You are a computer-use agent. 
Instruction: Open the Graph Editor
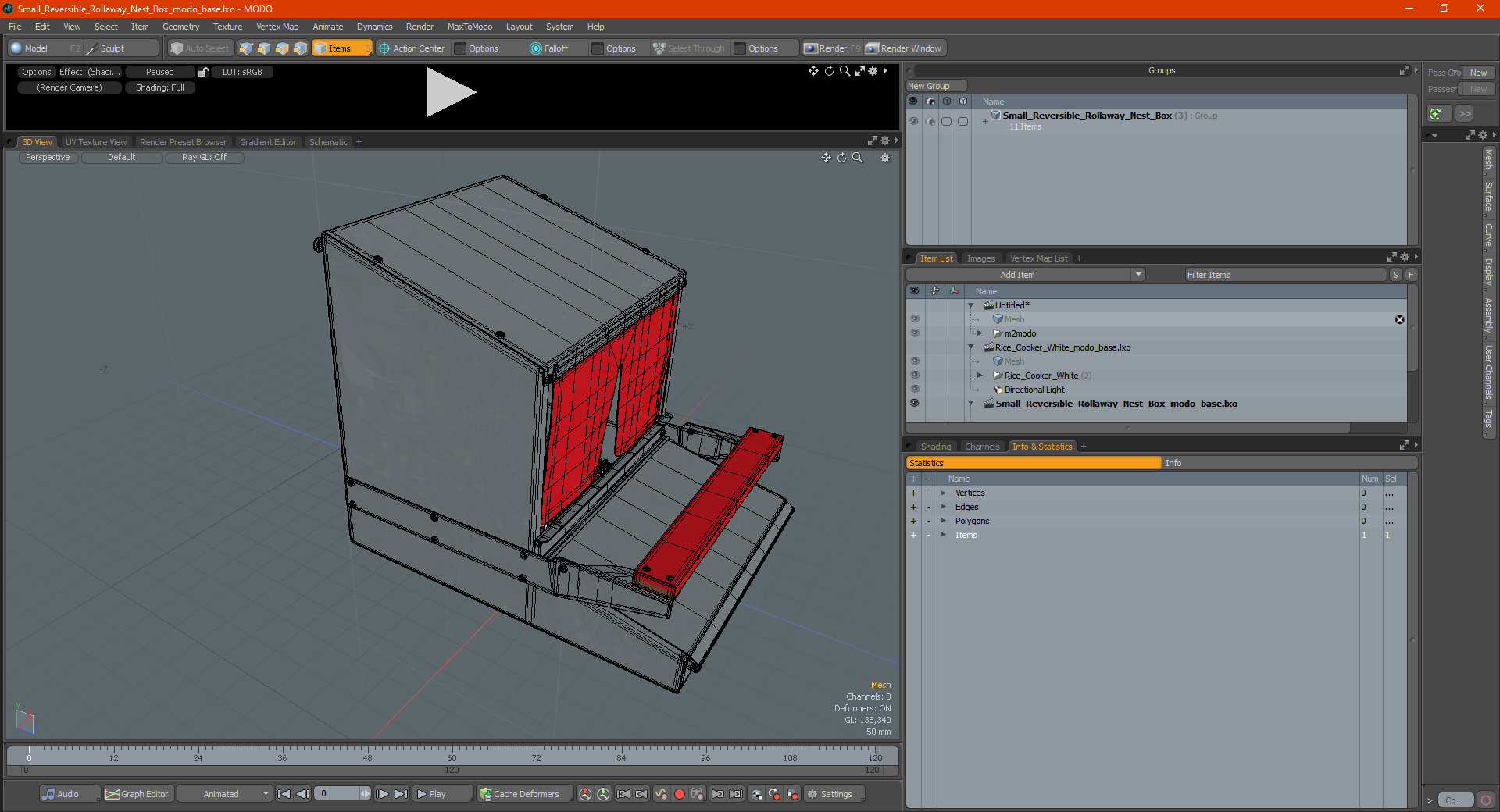click(137, 794)
